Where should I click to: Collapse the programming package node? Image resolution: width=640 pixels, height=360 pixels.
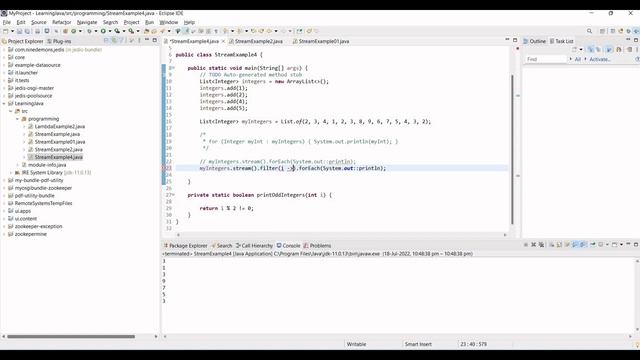point(17,119)
